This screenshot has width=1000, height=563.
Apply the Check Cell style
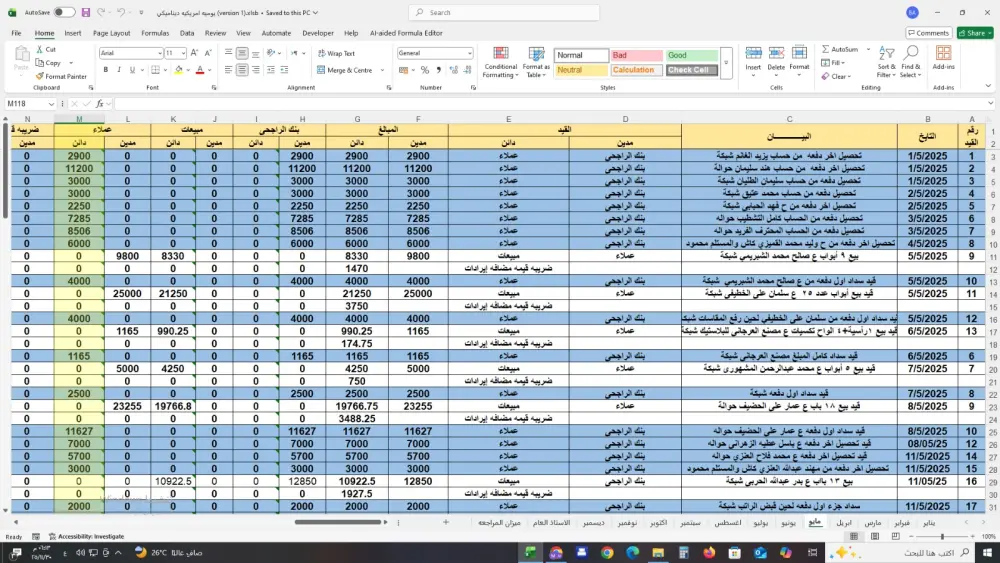click(692, 70)
